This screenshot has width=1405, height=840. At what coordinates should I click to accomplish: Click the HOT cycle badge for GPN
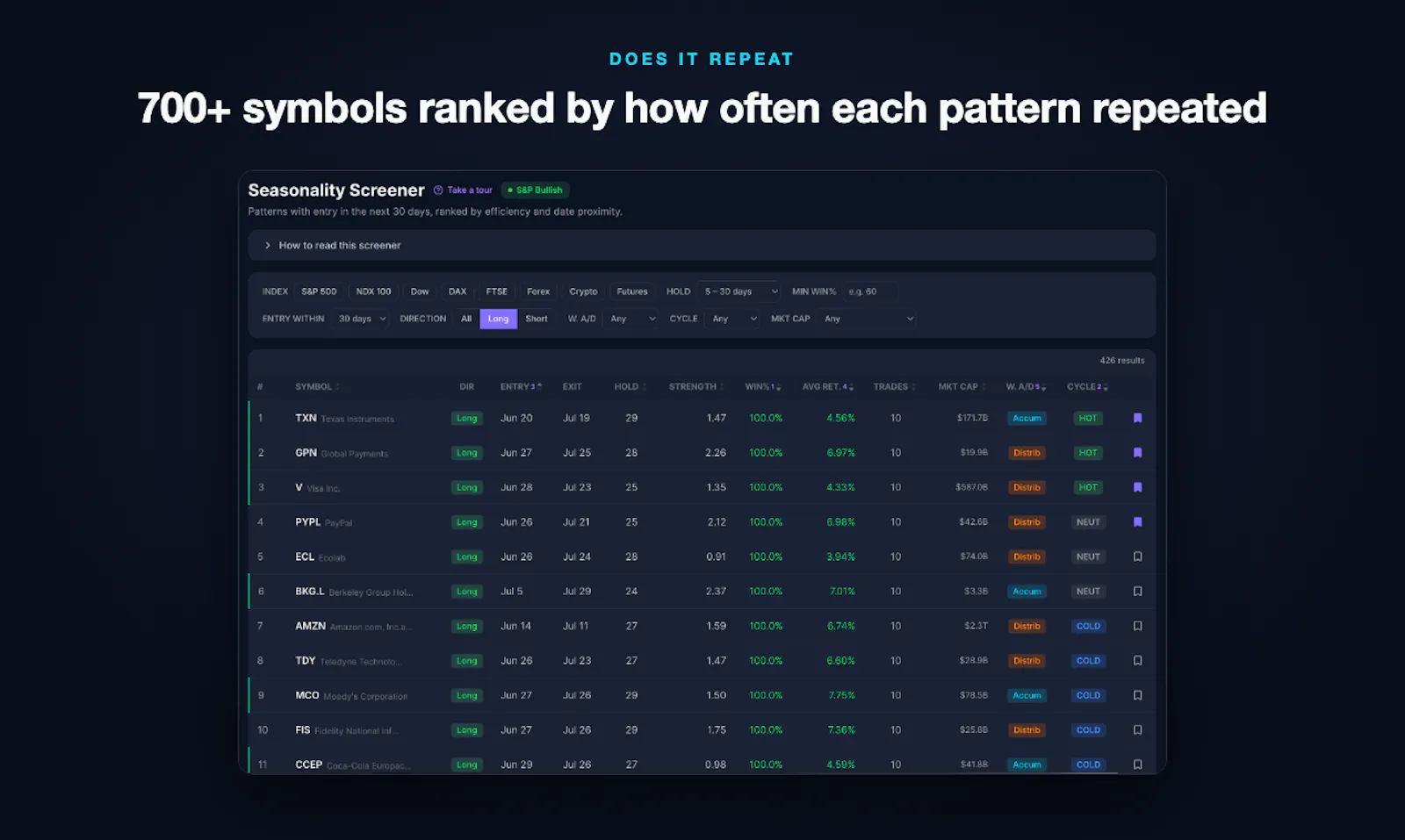(x=1088, y=453)
